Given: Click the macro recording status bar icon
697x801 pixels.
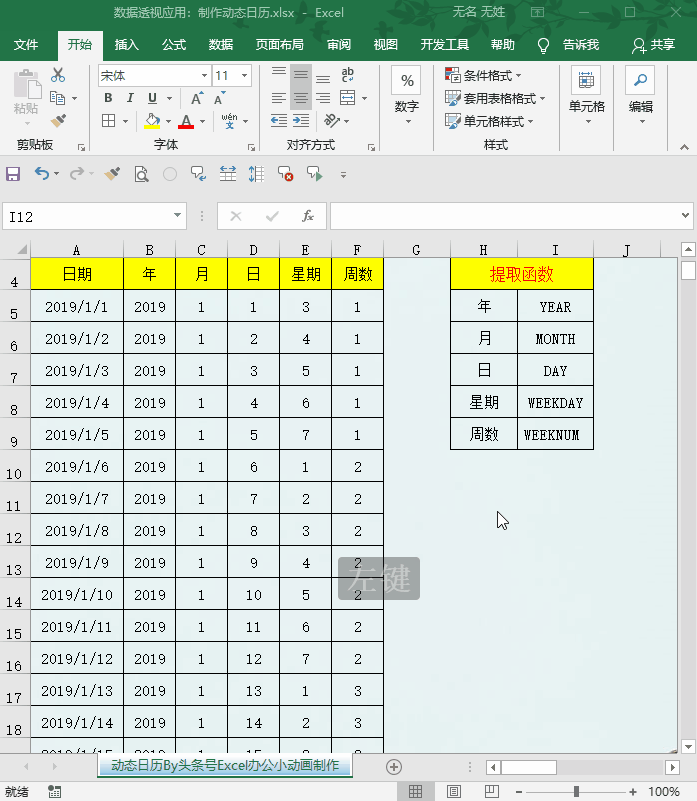Looking at the screenshot, I should click(55, 792).
